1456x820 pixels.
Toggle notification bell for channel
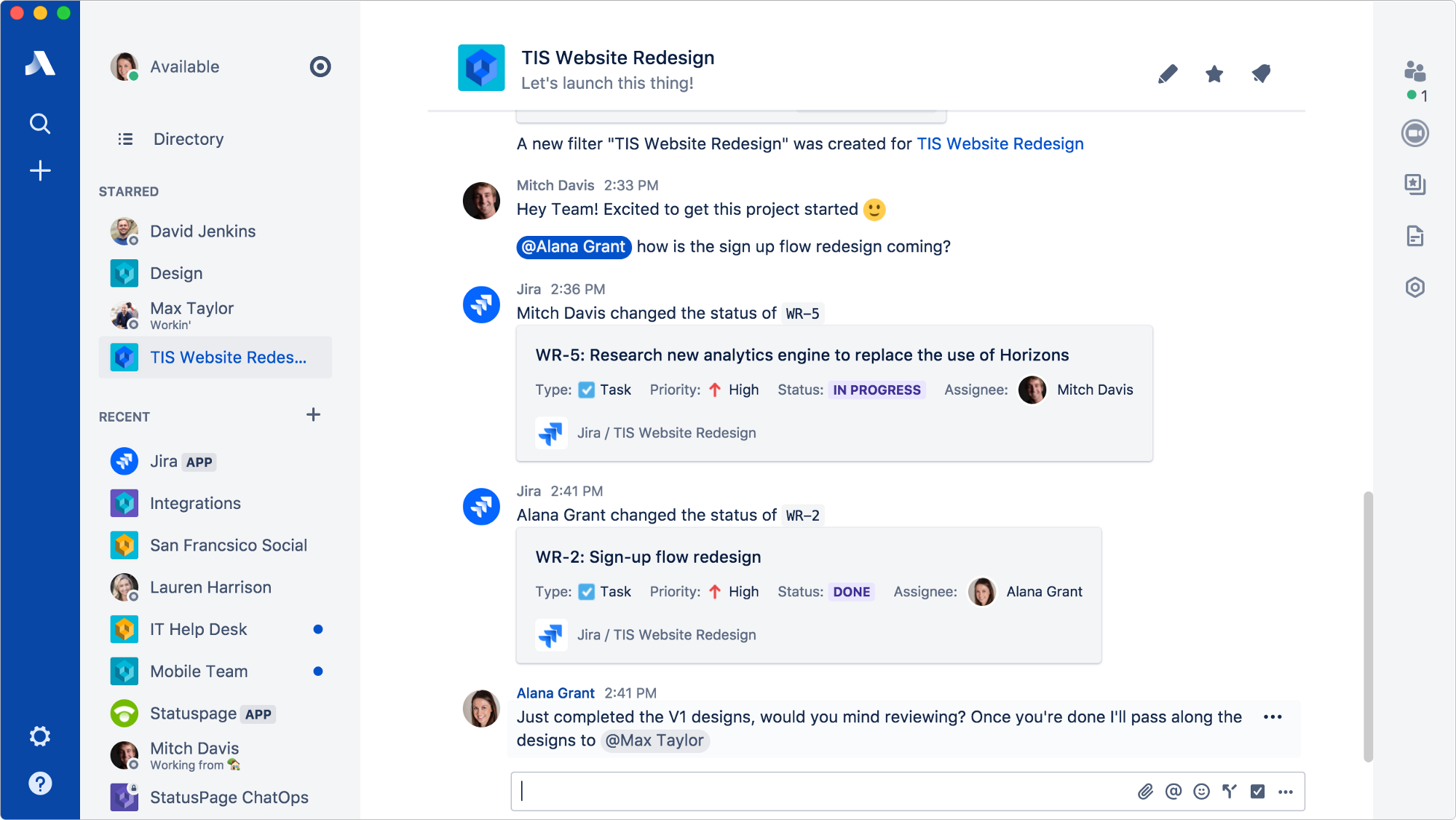pyautogui.click(x=1262, y=74)
